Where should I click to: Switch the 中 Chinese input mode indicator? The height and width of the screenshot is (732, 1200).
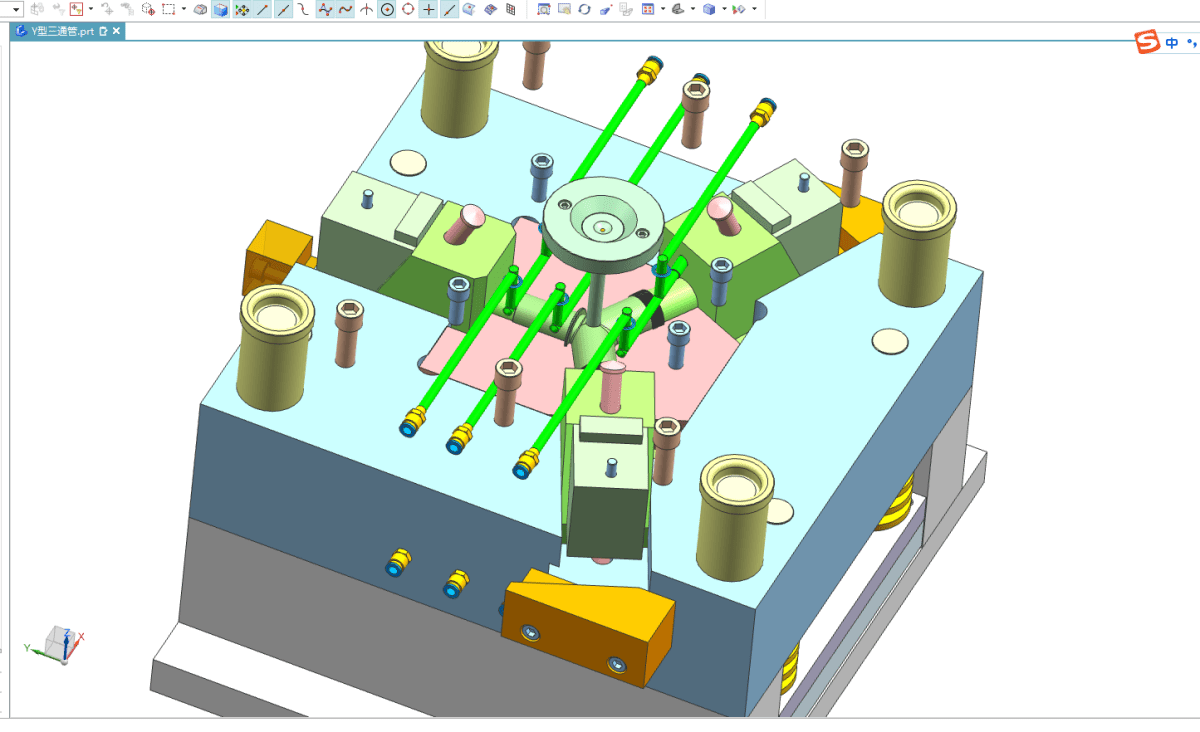click(x=1172, y=43)
